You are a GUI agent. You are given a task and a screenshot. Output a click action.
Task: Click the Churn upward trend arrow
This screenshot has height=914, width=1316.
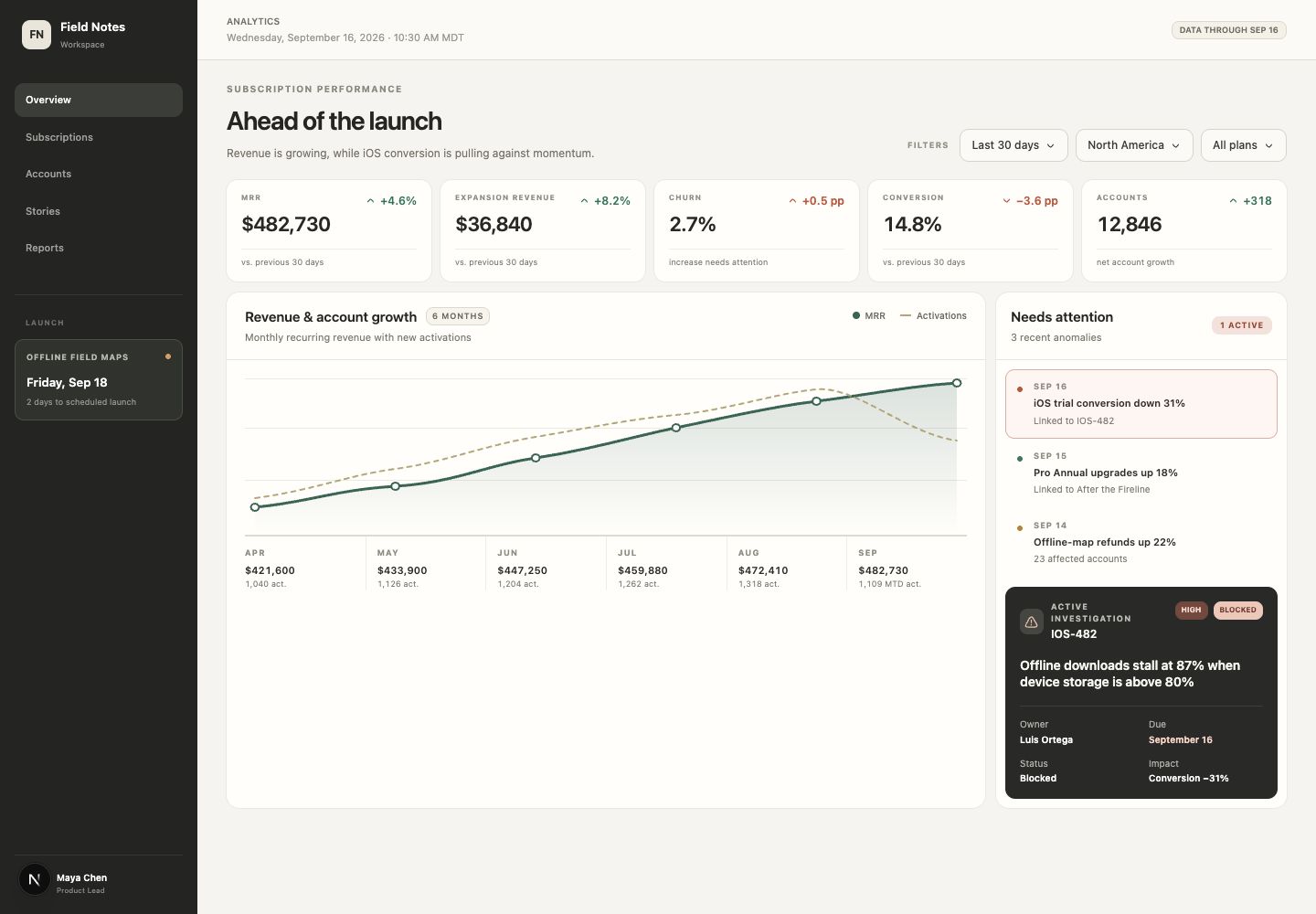(x=792, y=201)
